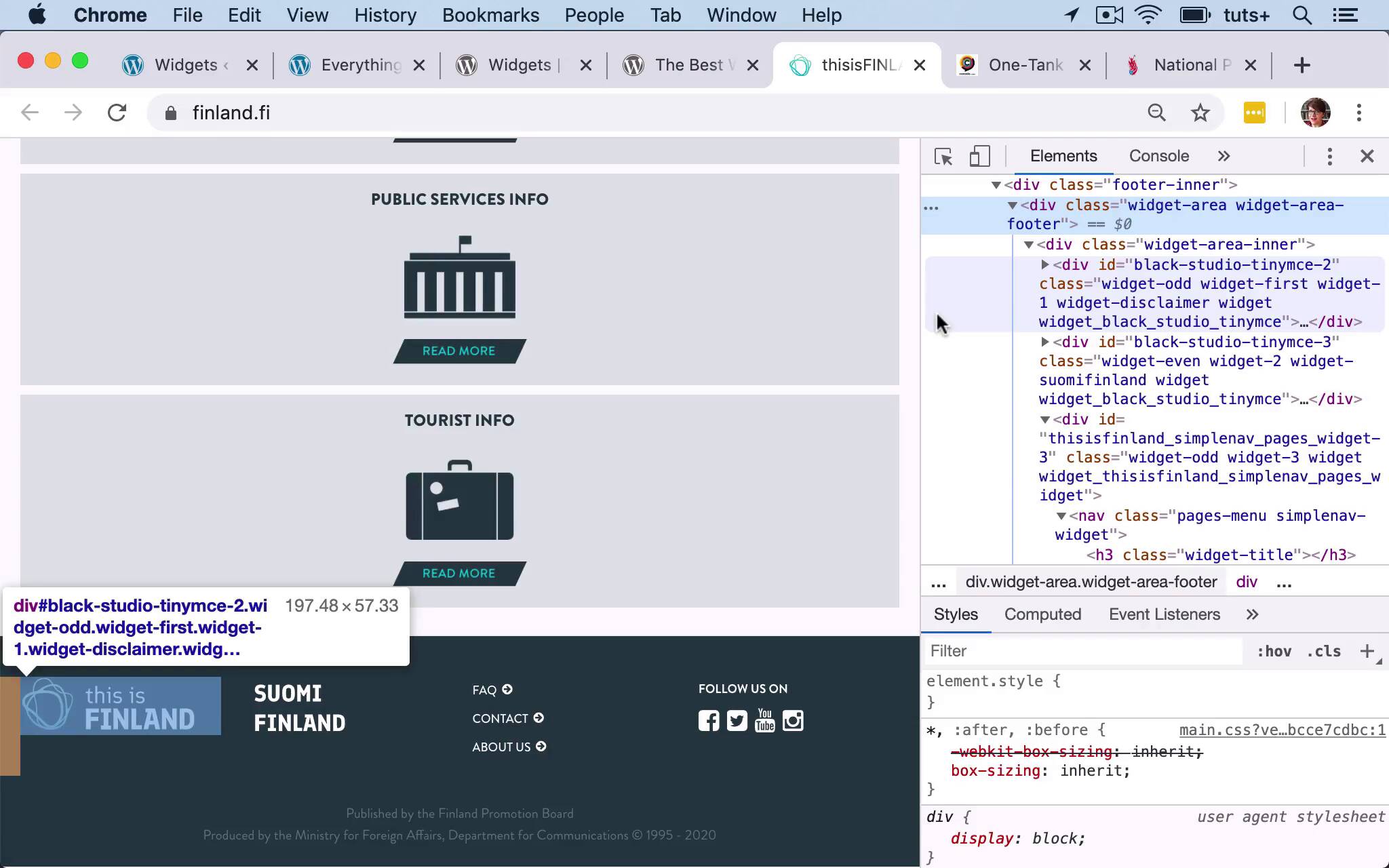Click the page zoom magnifier icon
The width and height of the screenshot is (1389, 868).
[x=1156, y=113]
